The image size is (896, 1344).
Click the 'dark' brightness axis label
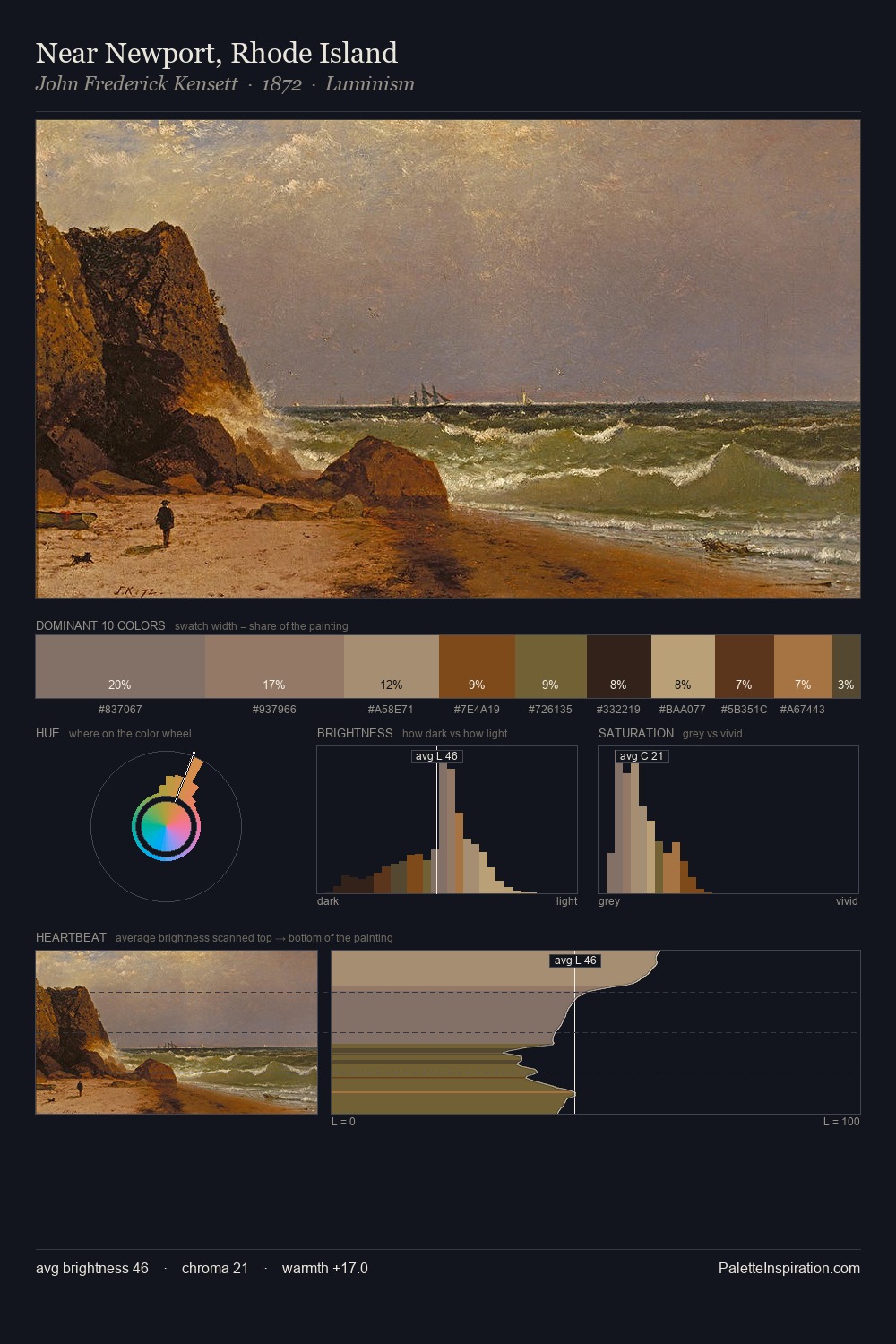tap(328, 901)
